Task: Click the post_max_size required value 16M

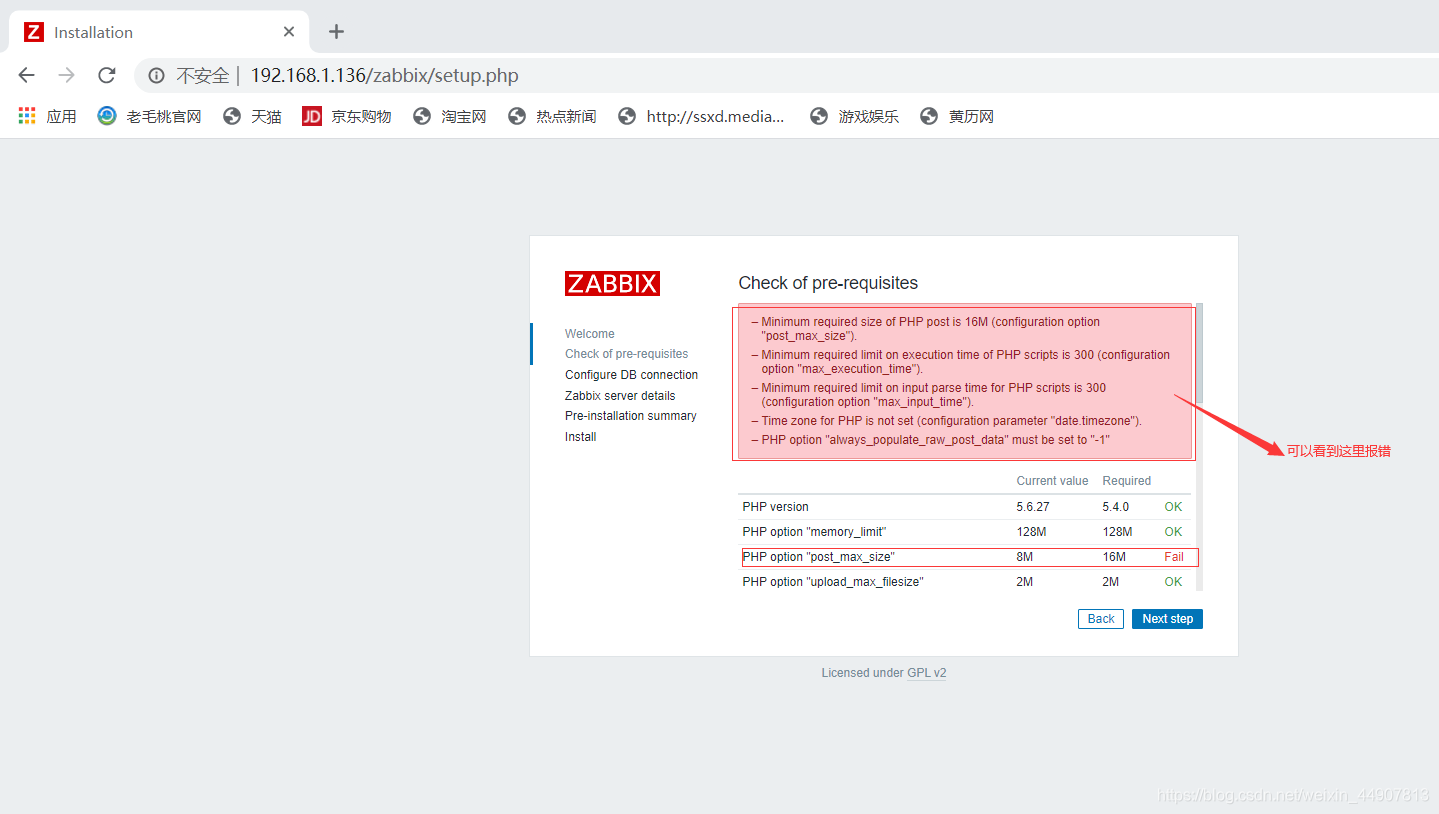Action: (1114, 557)
